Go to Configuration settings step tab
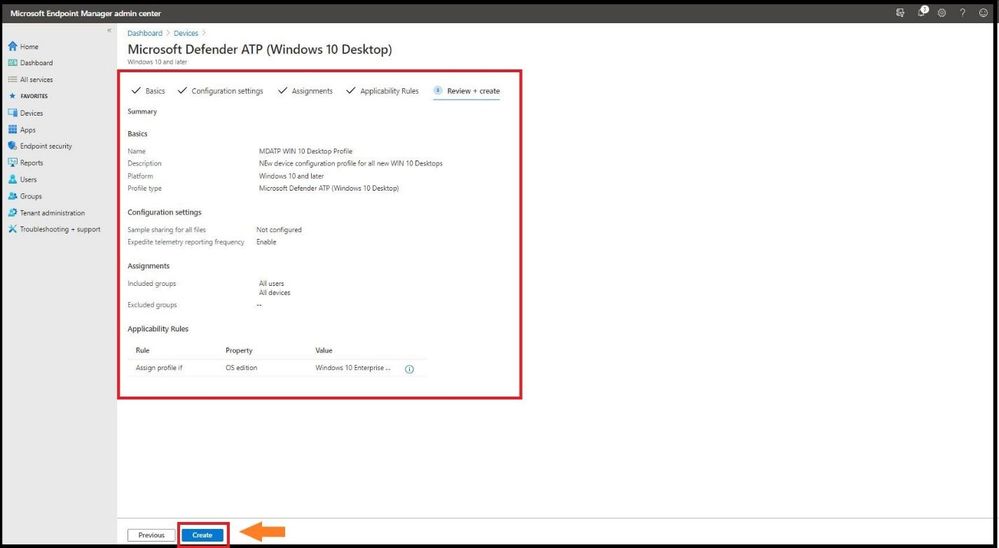The image size is (999, 548). [220, 91]
